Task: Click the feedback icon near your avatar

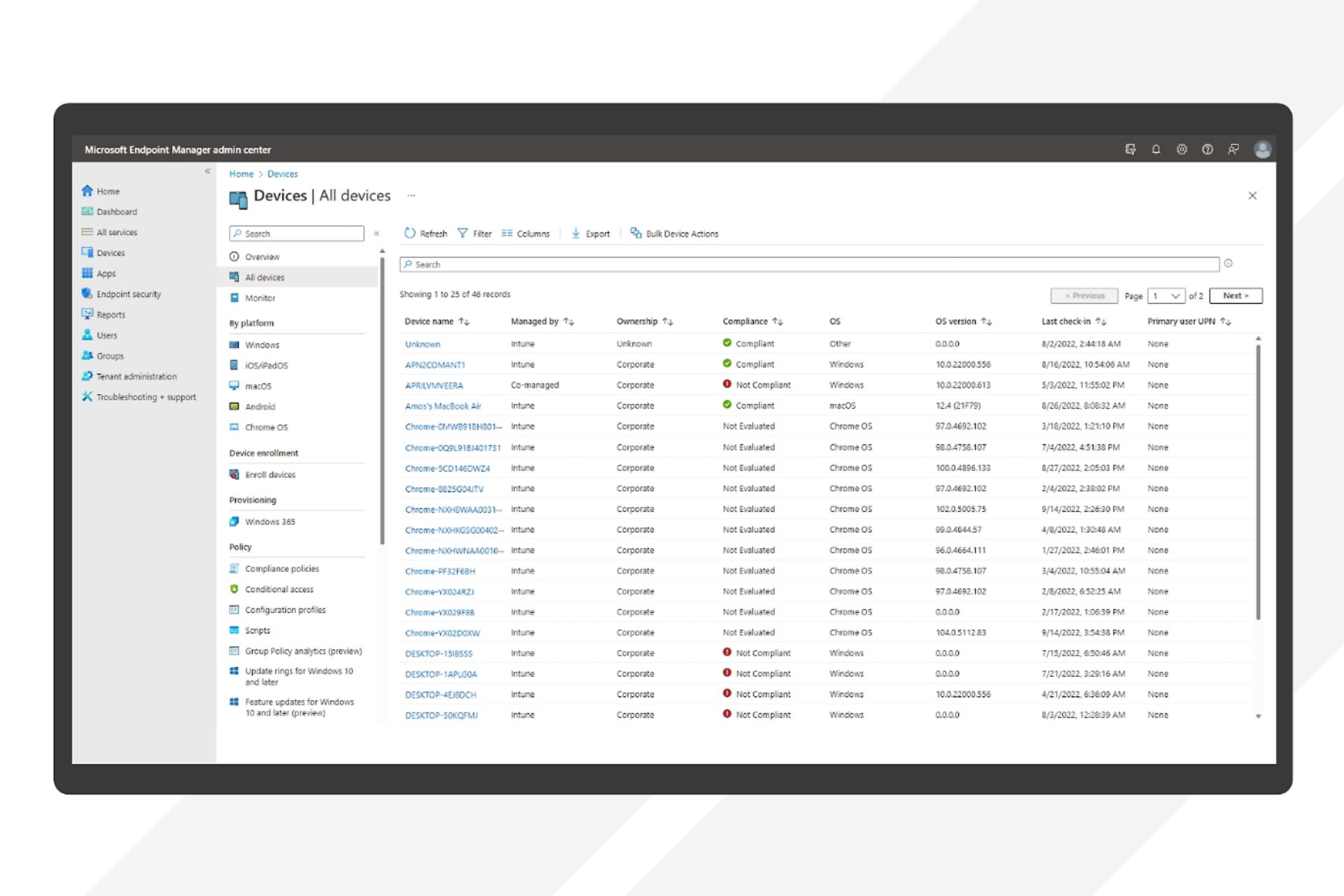Action: coord(1233,149)
